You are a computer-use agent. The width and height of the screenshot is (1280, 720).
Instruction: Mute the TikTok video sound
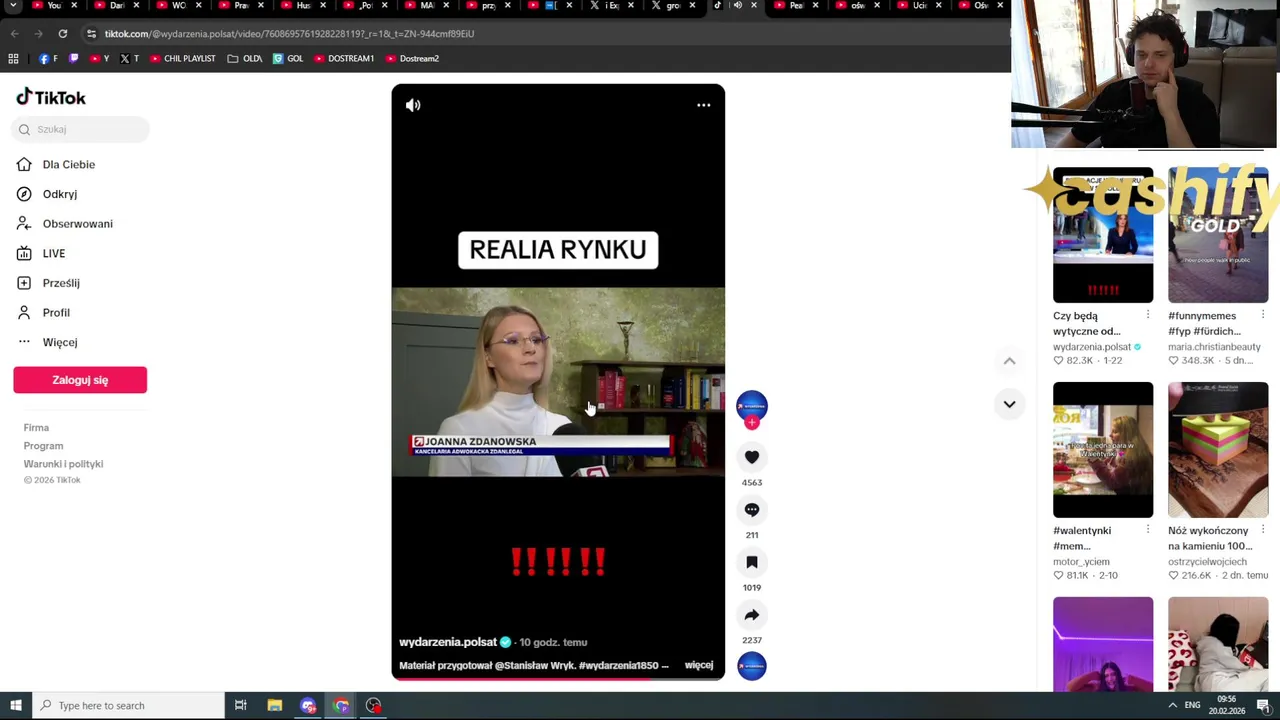(413, 105)
